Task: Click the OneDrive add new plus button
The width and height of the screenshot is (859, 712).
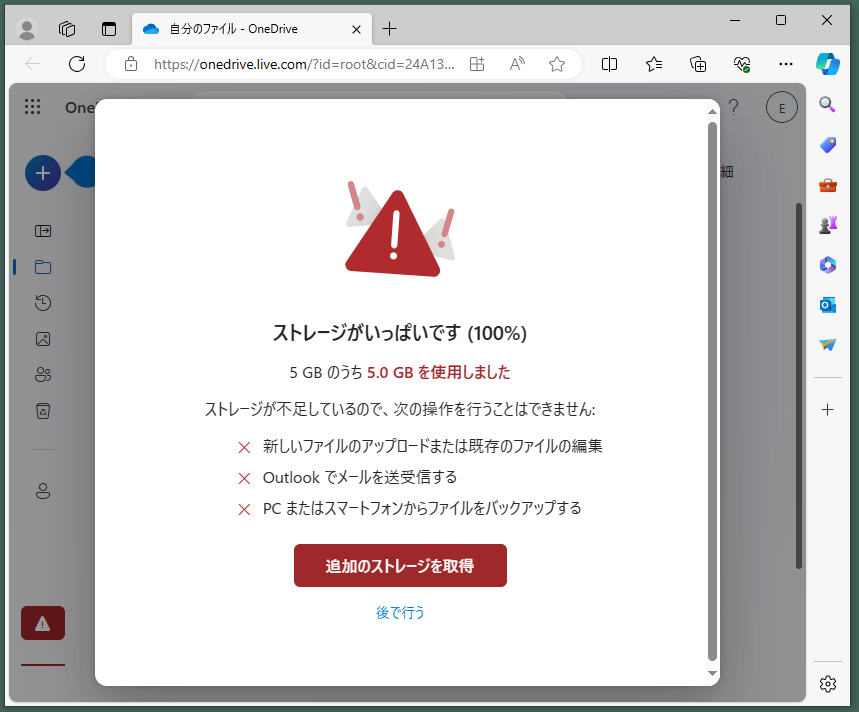Action: tap(43, 173)
